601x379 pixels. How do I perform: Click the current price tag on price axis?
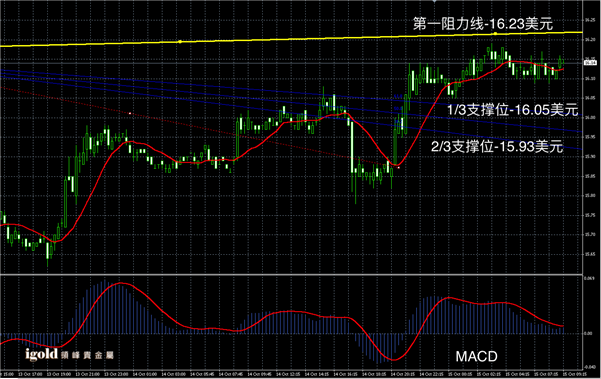click(x=590, y=62)
